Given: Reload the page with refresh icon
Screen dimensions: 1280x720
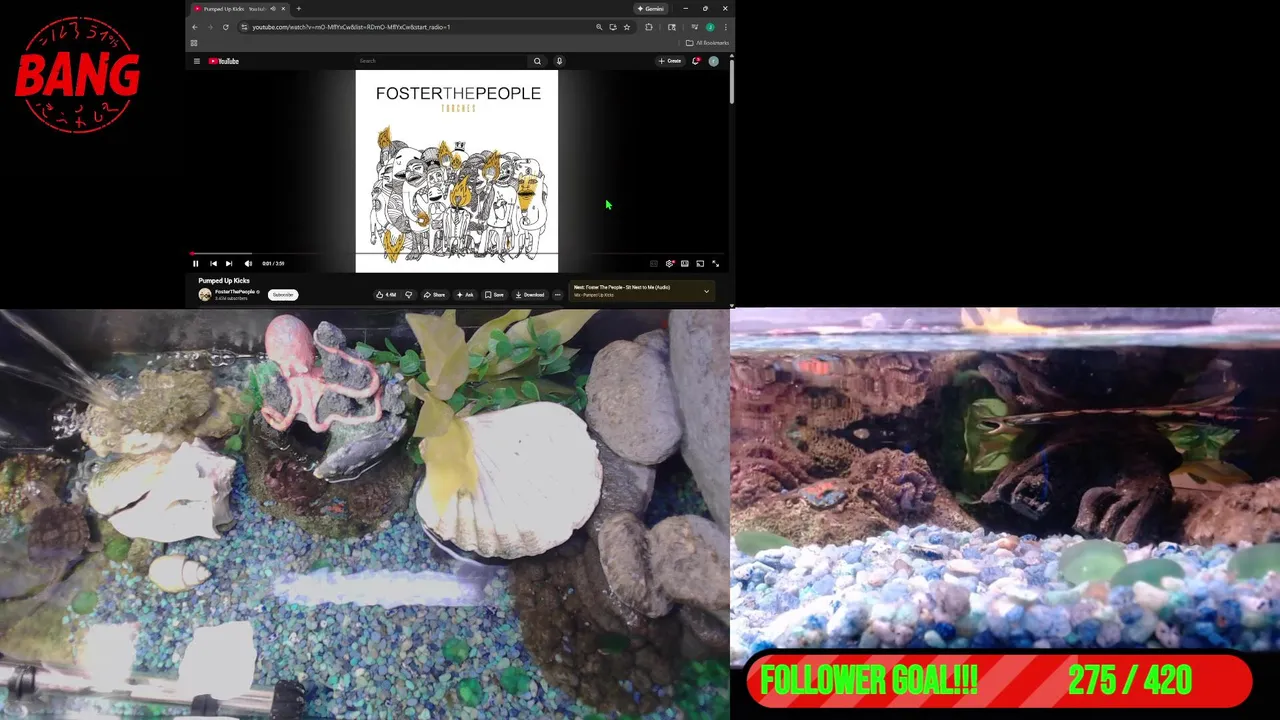Looking at the screenshot, I should [x=226, y=27].
